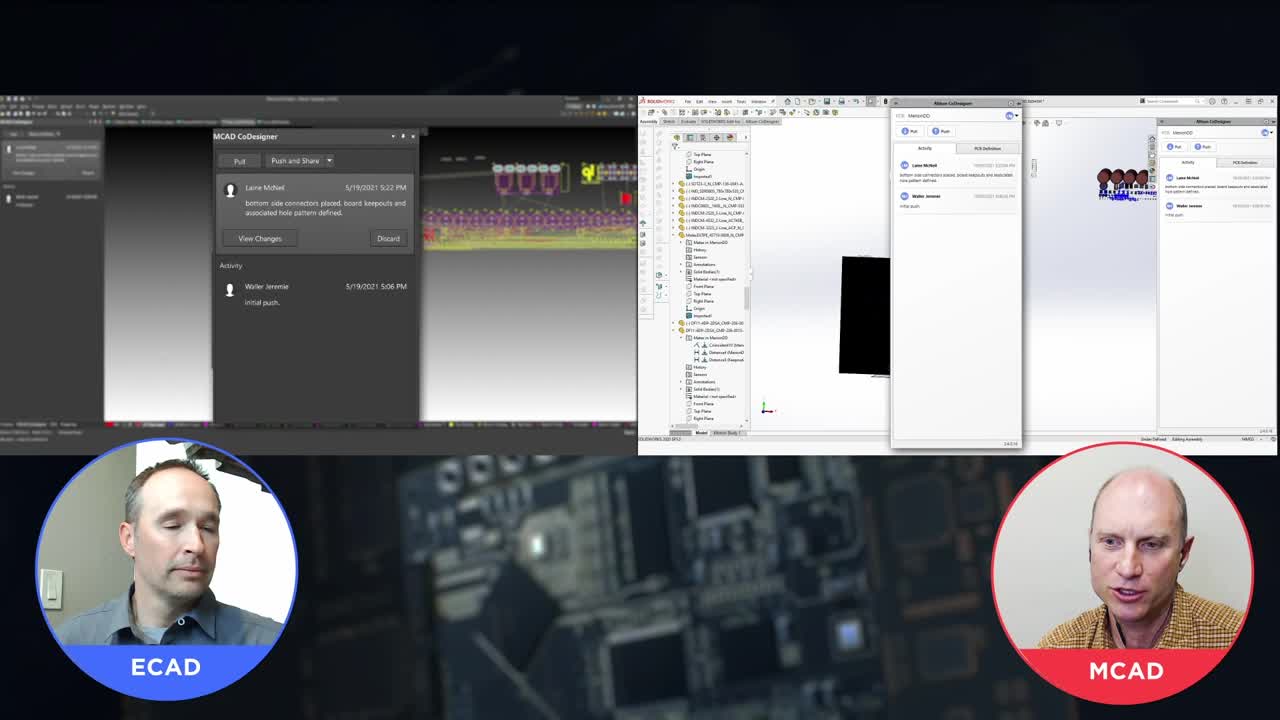
Task: Open MCAD CoDesigner panel options arrow
Action: (x=393, y=136)
